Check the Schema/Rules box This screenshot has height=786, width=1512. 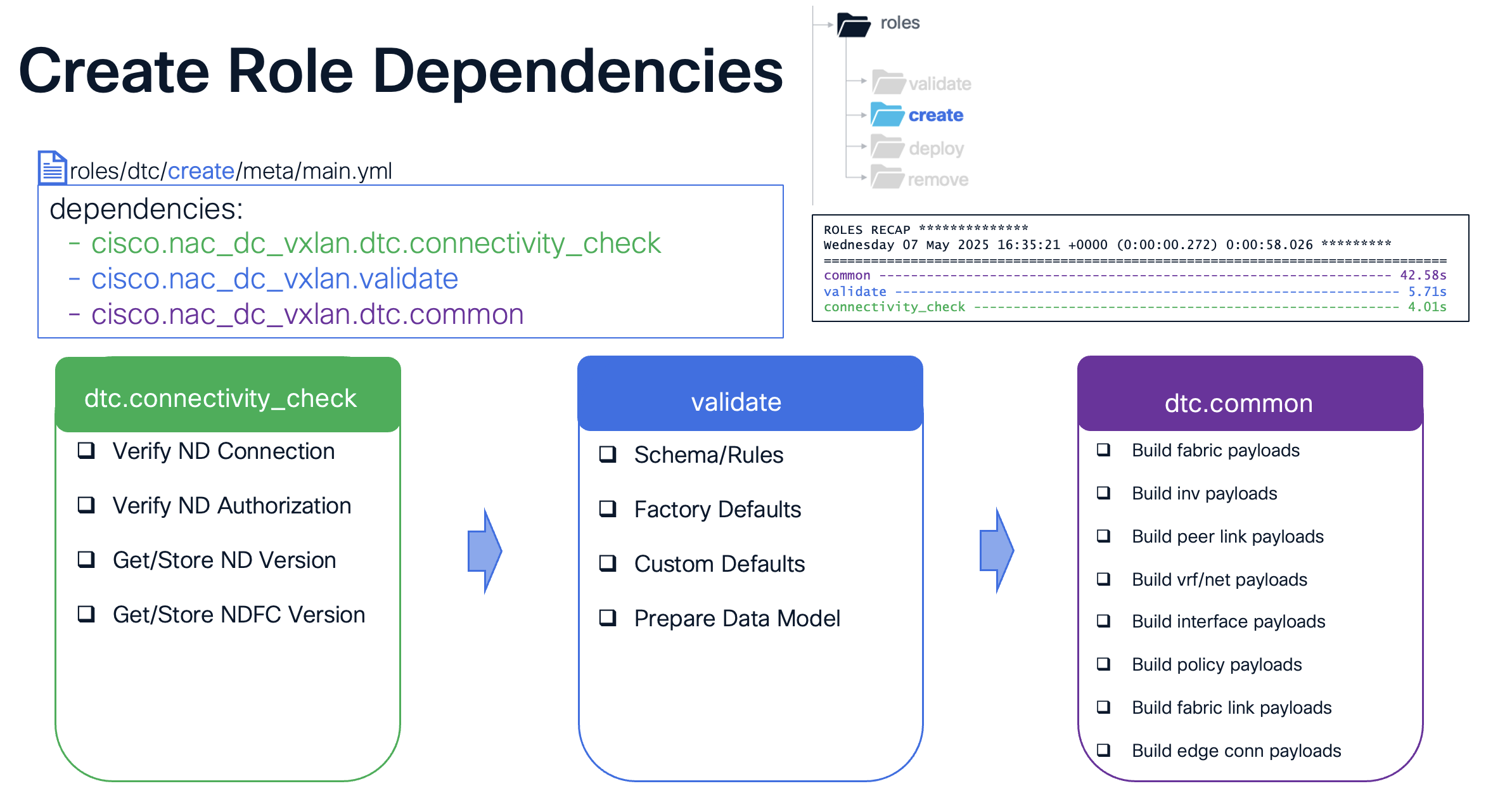(x=608, y=454)
